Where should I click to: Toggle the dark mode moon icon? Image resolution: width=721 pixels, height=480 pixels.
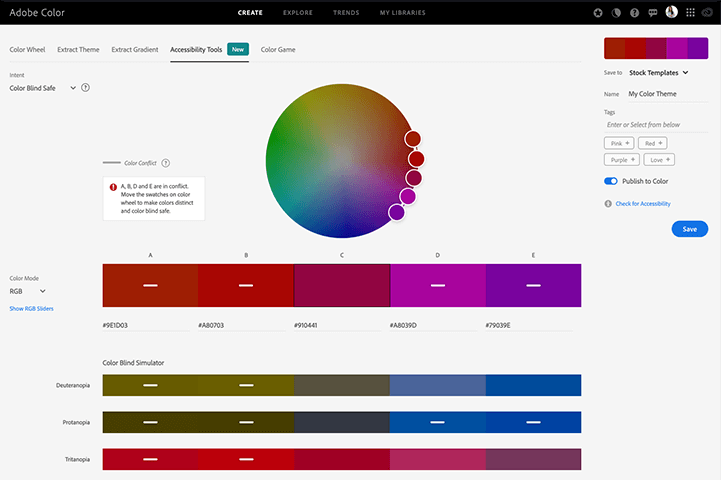[616, 13]
